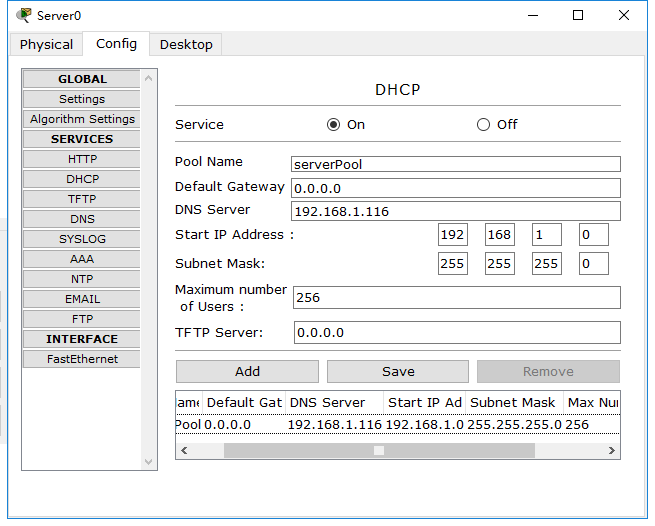Open the AAA service configuration
The height and width of the screenshot is (526, 655).
82,259
